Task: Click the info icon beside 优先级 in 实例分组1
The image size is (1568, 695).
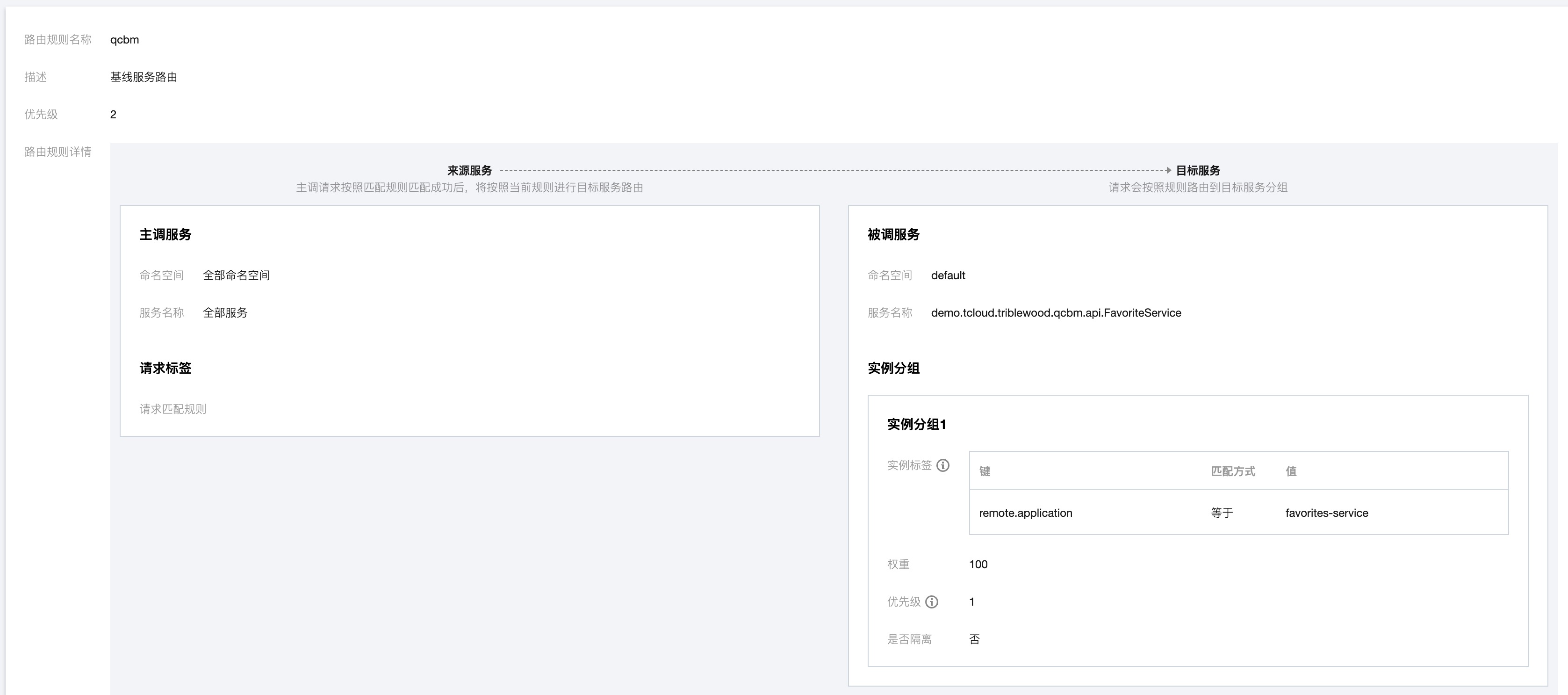Action: pyautogui.click(x=931, y=602)
